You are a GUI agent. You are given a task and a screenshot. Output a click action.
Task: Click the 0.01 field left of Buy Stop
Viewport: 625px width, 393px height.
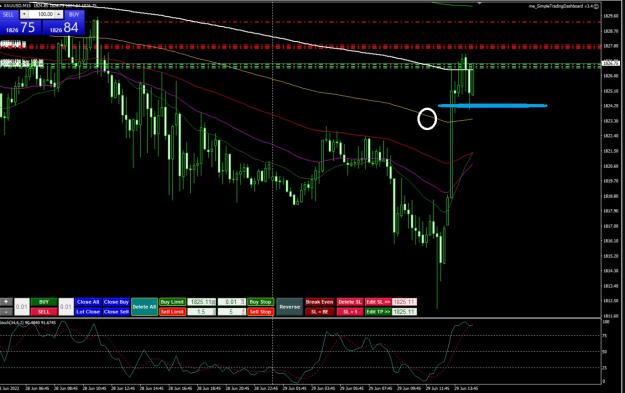pos(232,302)
